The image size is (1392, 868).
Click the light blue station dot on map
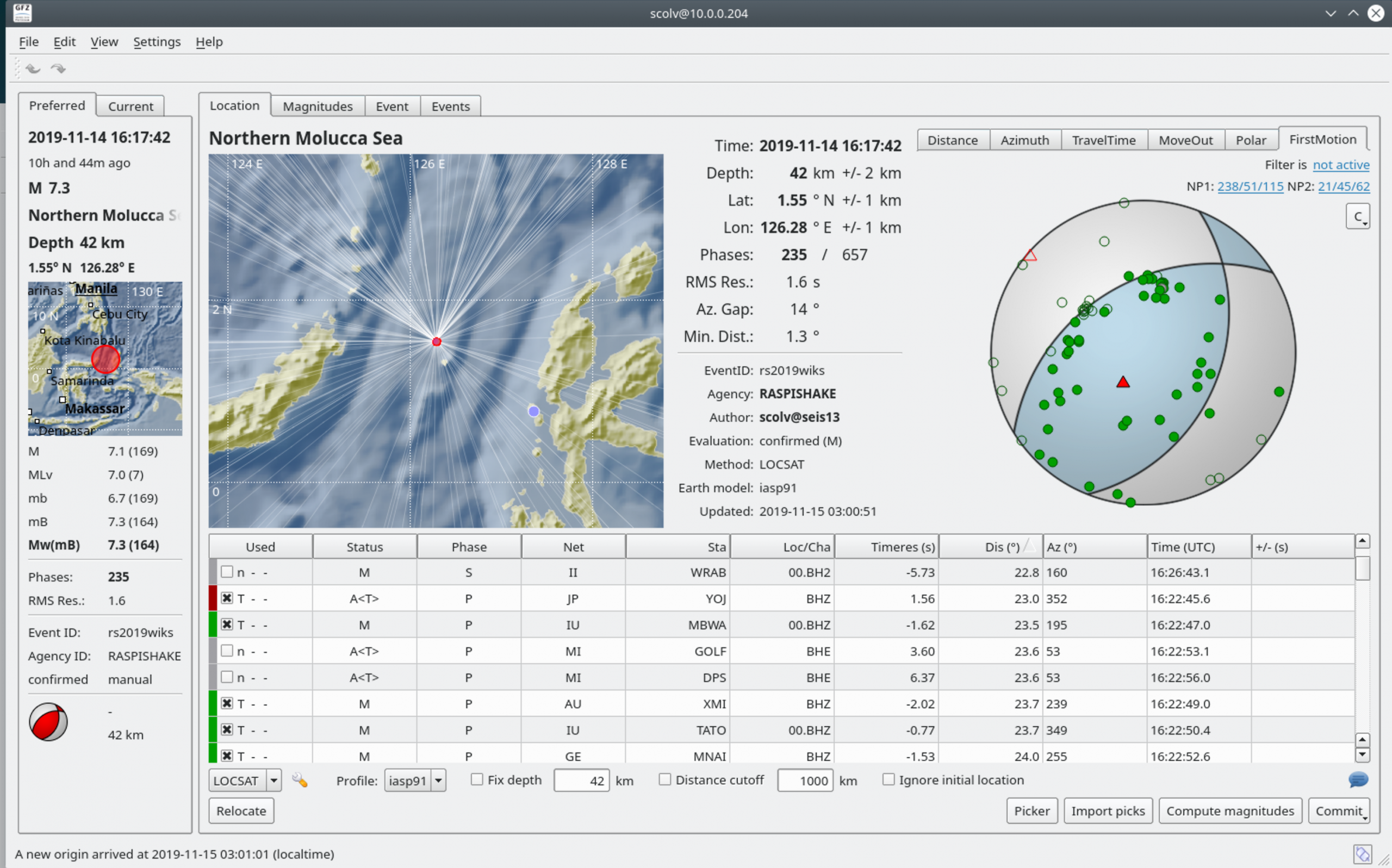coord(533,411)
